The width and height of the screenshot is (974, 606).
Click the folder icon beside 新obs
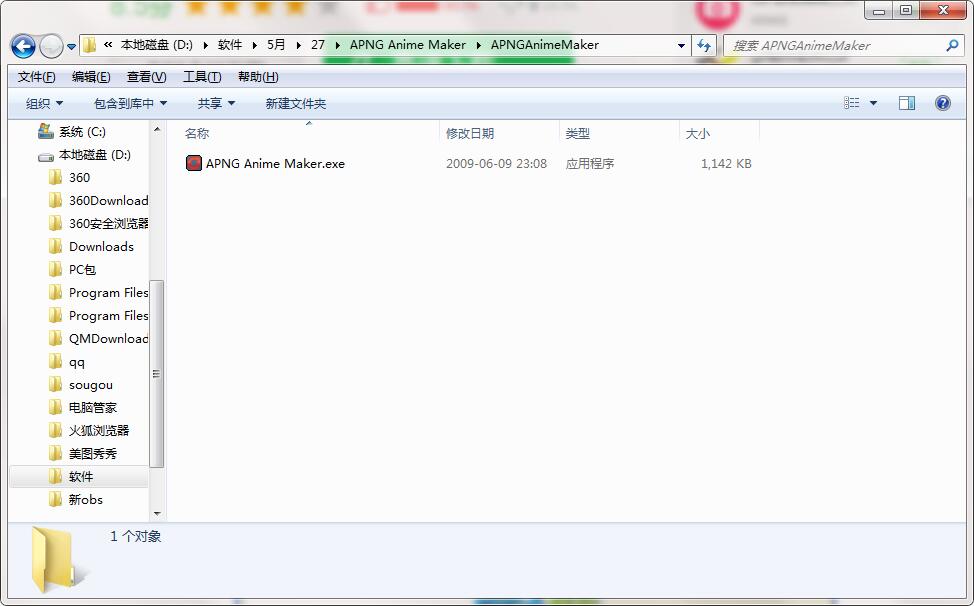coord(55,499)
